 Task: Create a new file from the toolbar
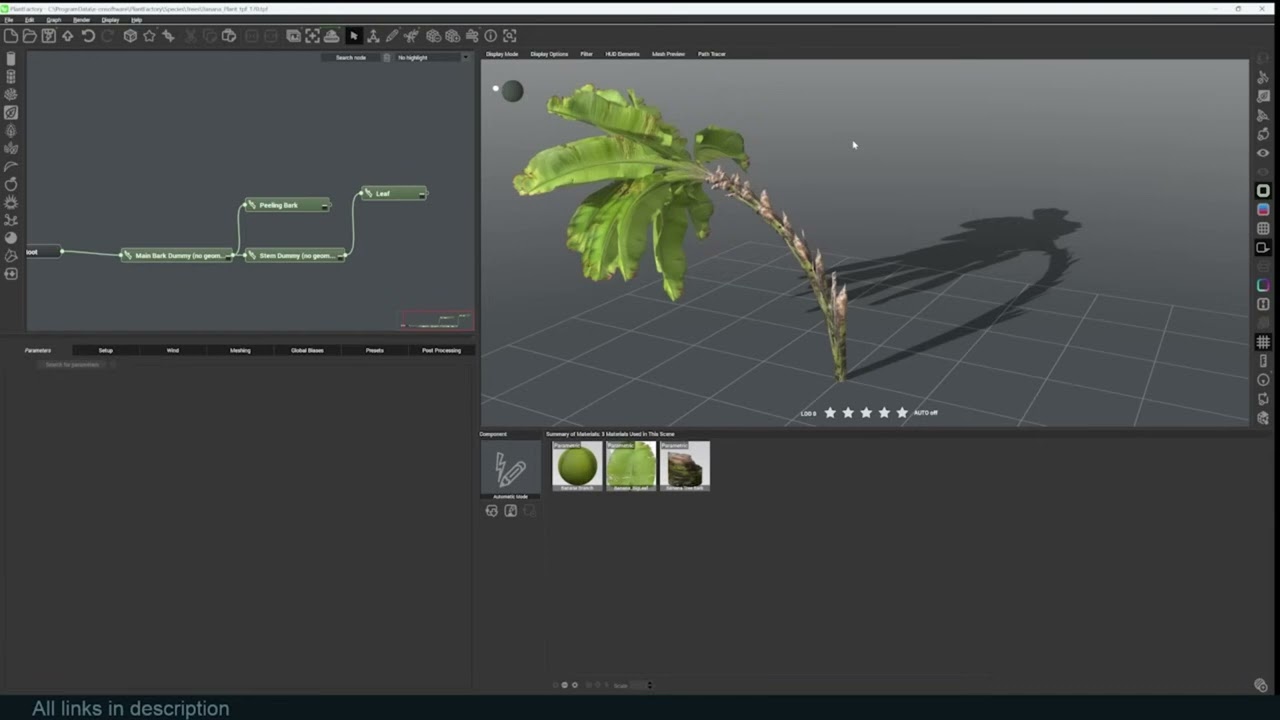(x=10, y=36)
